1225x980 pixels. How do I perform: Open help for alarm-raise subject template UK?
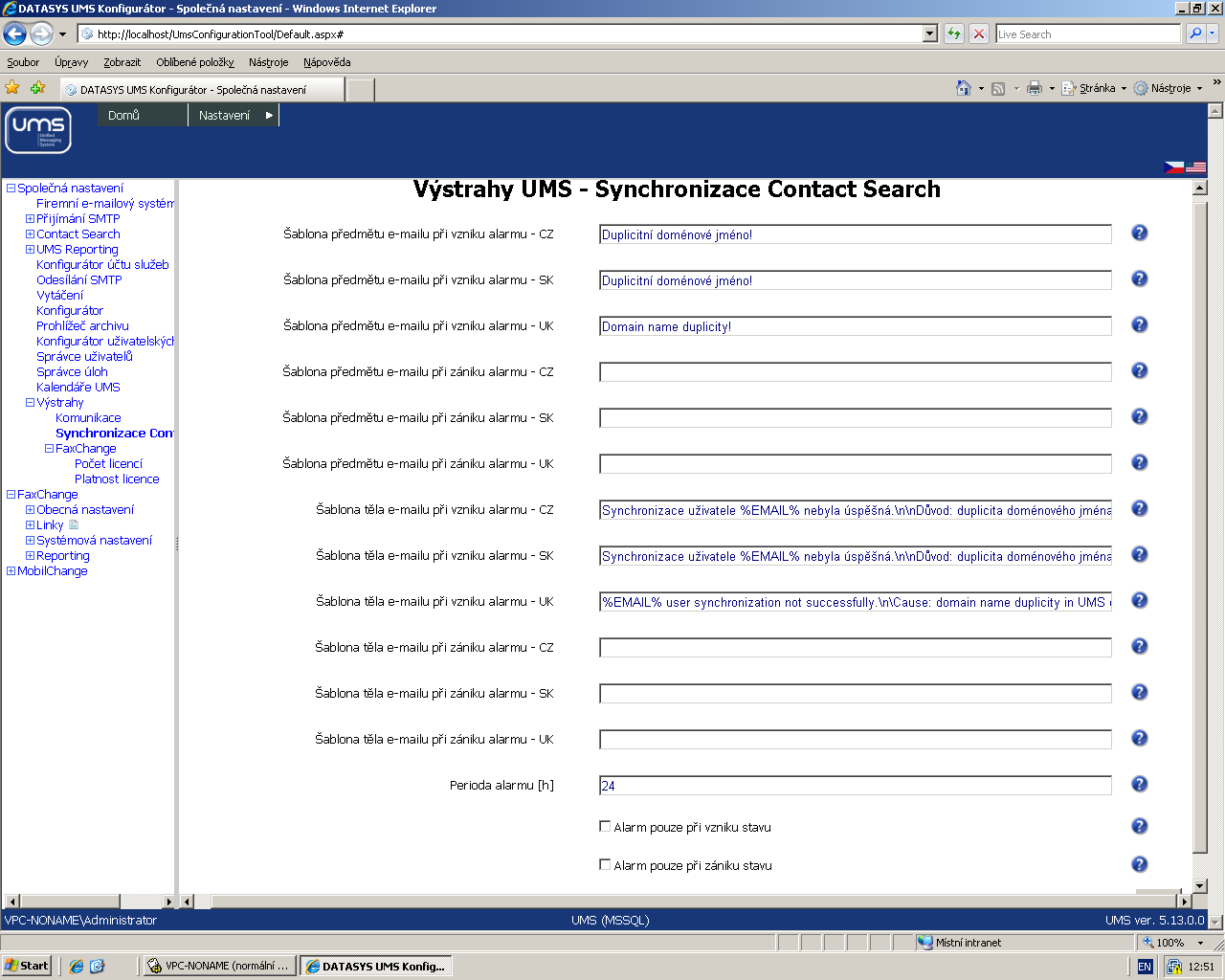1139,324
